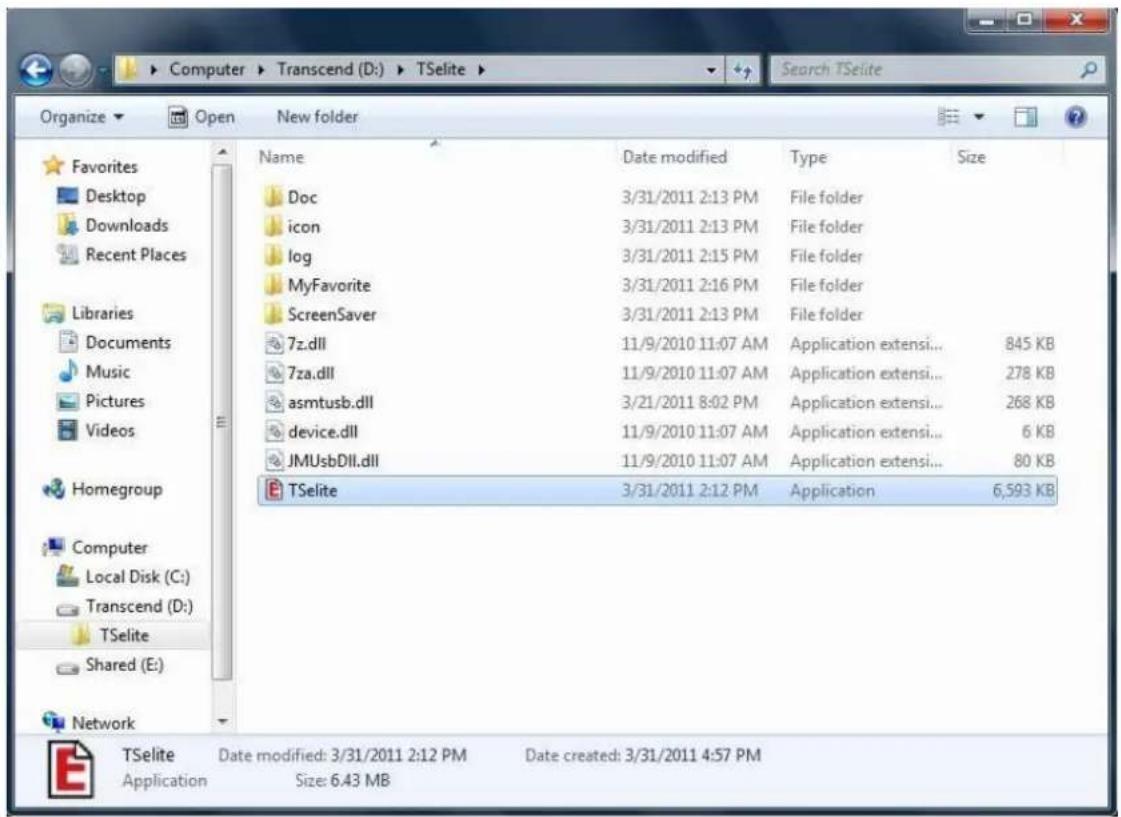
Task: Change view with the view icon
Action: (948, 117)
